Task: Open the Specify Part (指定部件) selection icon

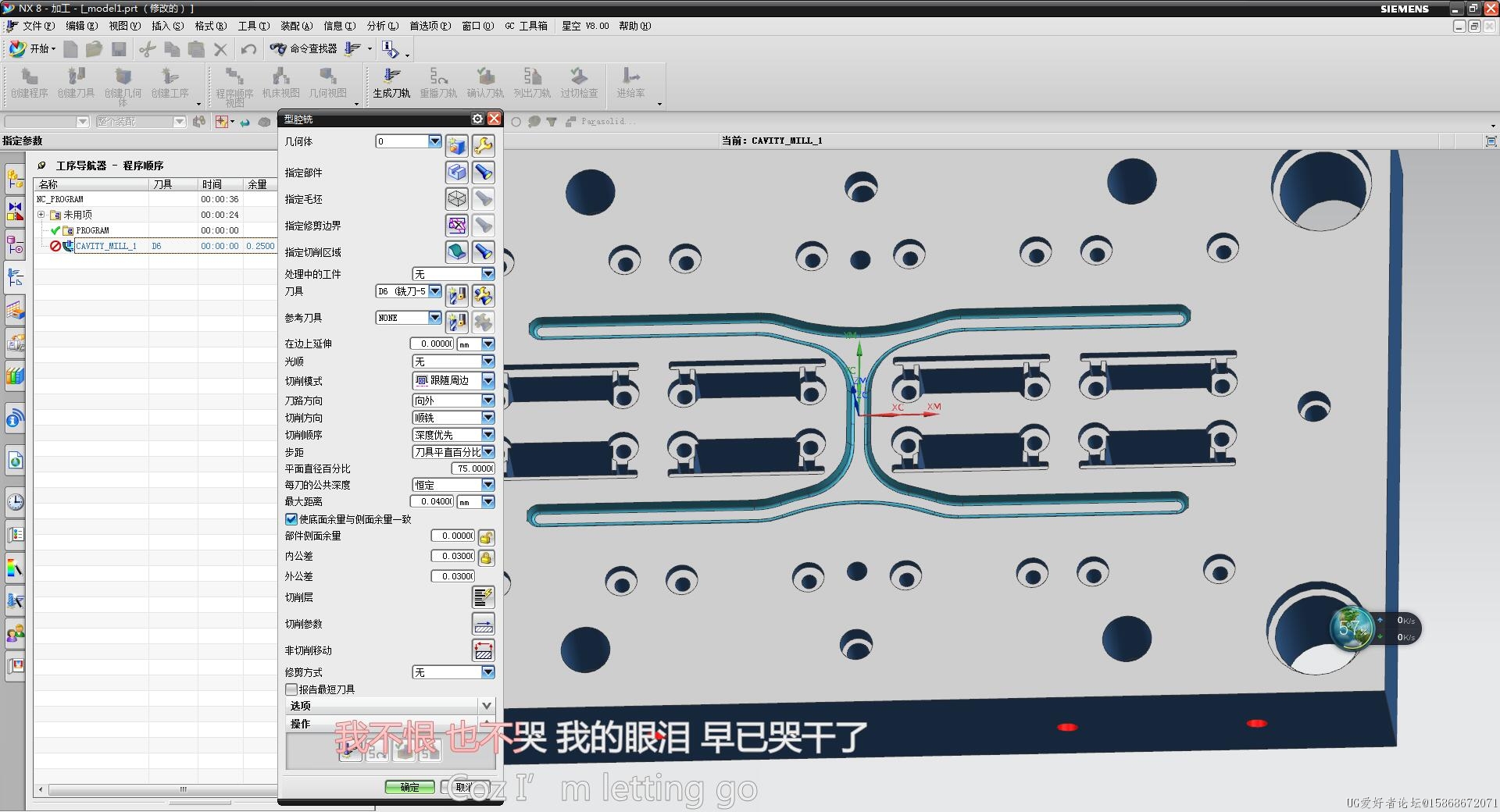Action: click(457, 173)
